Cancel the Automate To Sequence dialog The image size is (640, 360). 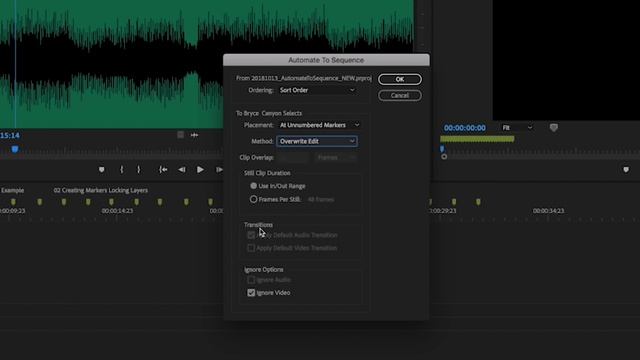400,96
